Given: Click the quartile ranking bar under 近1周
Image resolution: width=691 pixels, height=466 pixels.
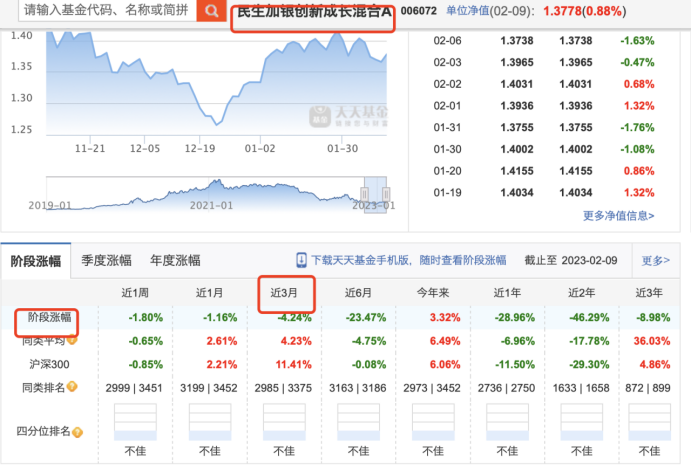Looking at the screenshot, I should 133,422.
